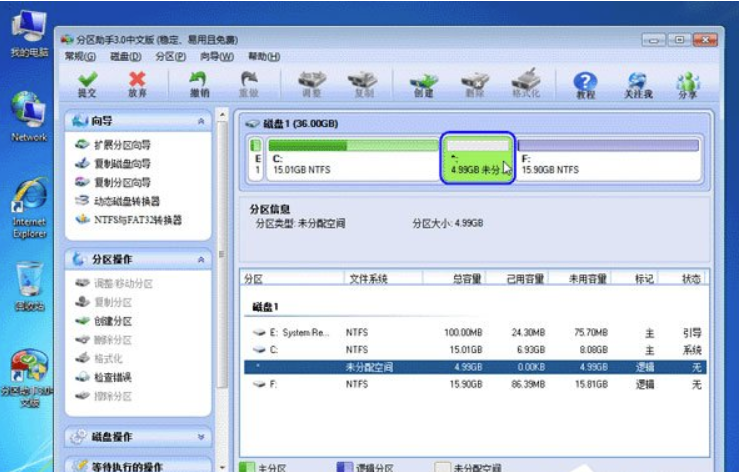Click the 提交 (commit) toolbar icon
This screenshot has height=472, width=739.
[x=87, y=84]
